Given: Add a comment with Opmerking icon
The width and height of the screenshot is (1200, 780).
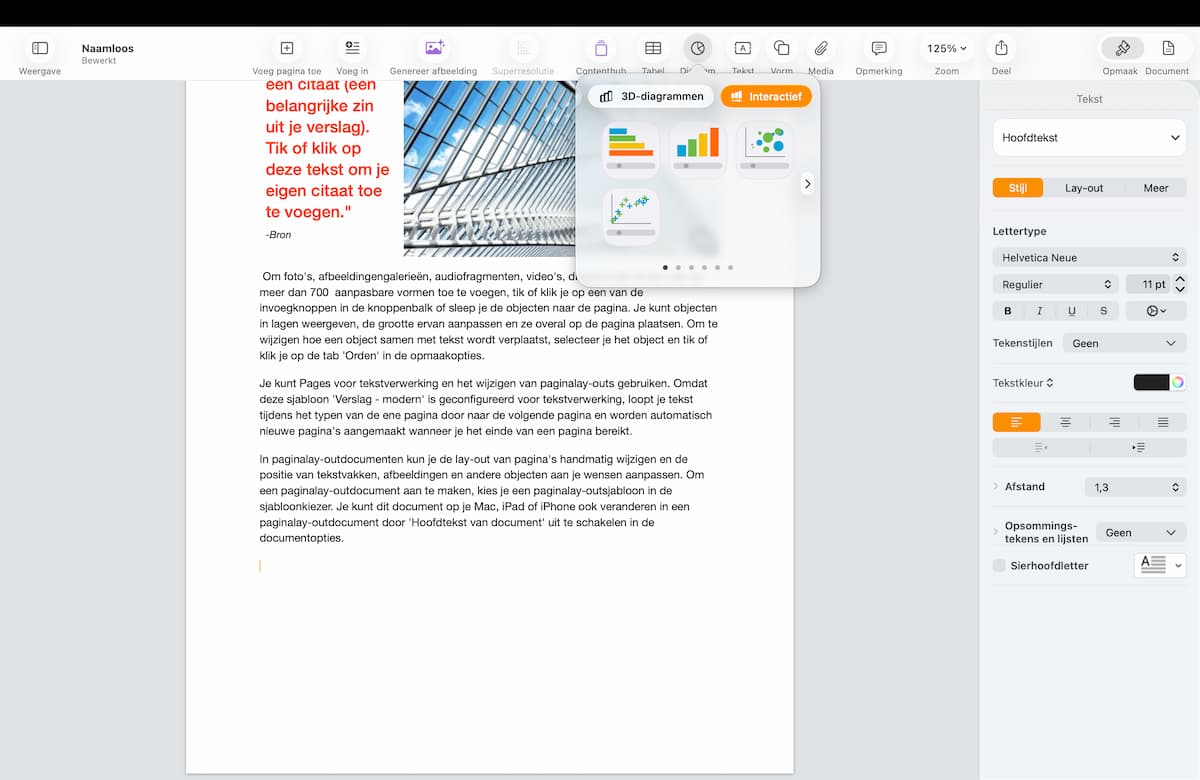Looking at the screenshot, I should tap(879, 48).
